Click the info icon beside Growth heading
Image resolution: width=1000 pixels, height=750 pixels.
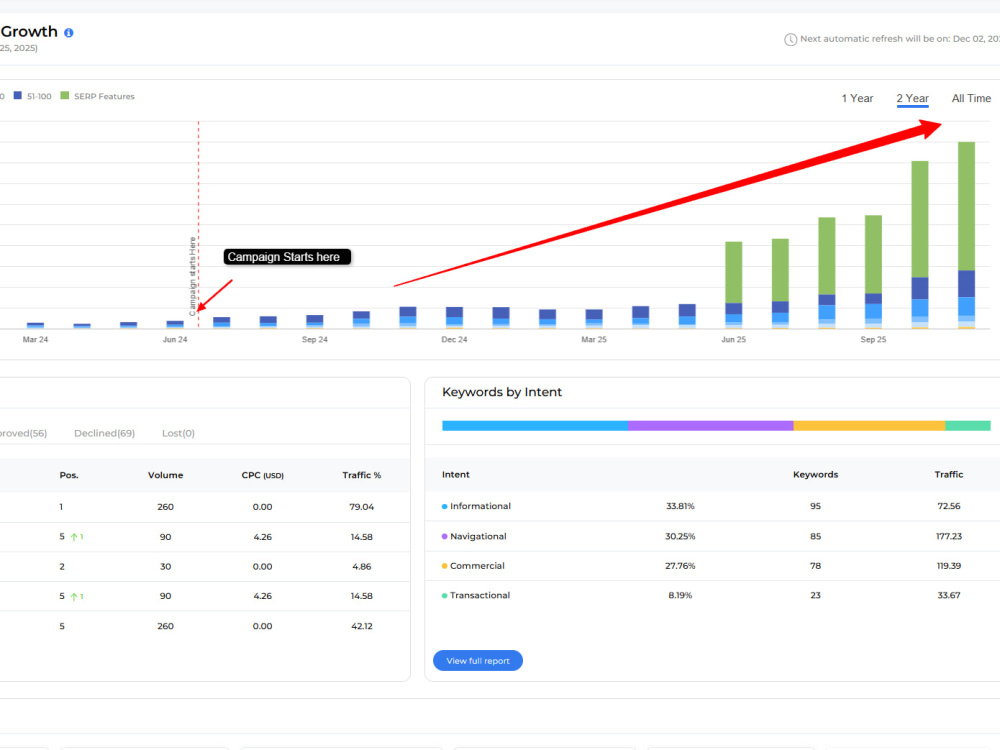pyautogui.click(x=69, y=33)
